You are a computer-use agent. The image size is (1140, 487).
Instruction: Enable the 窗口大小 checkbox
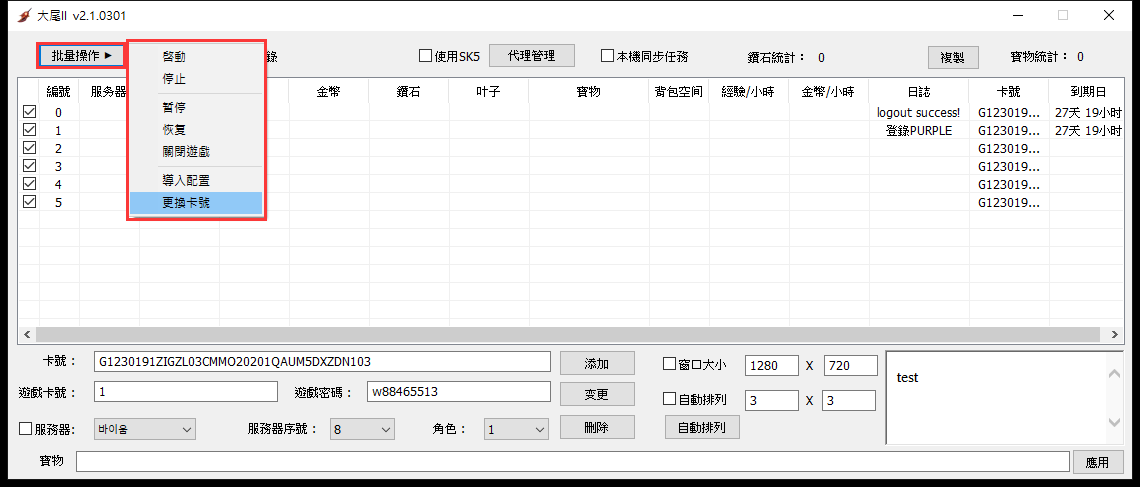(x=670, y=364)
